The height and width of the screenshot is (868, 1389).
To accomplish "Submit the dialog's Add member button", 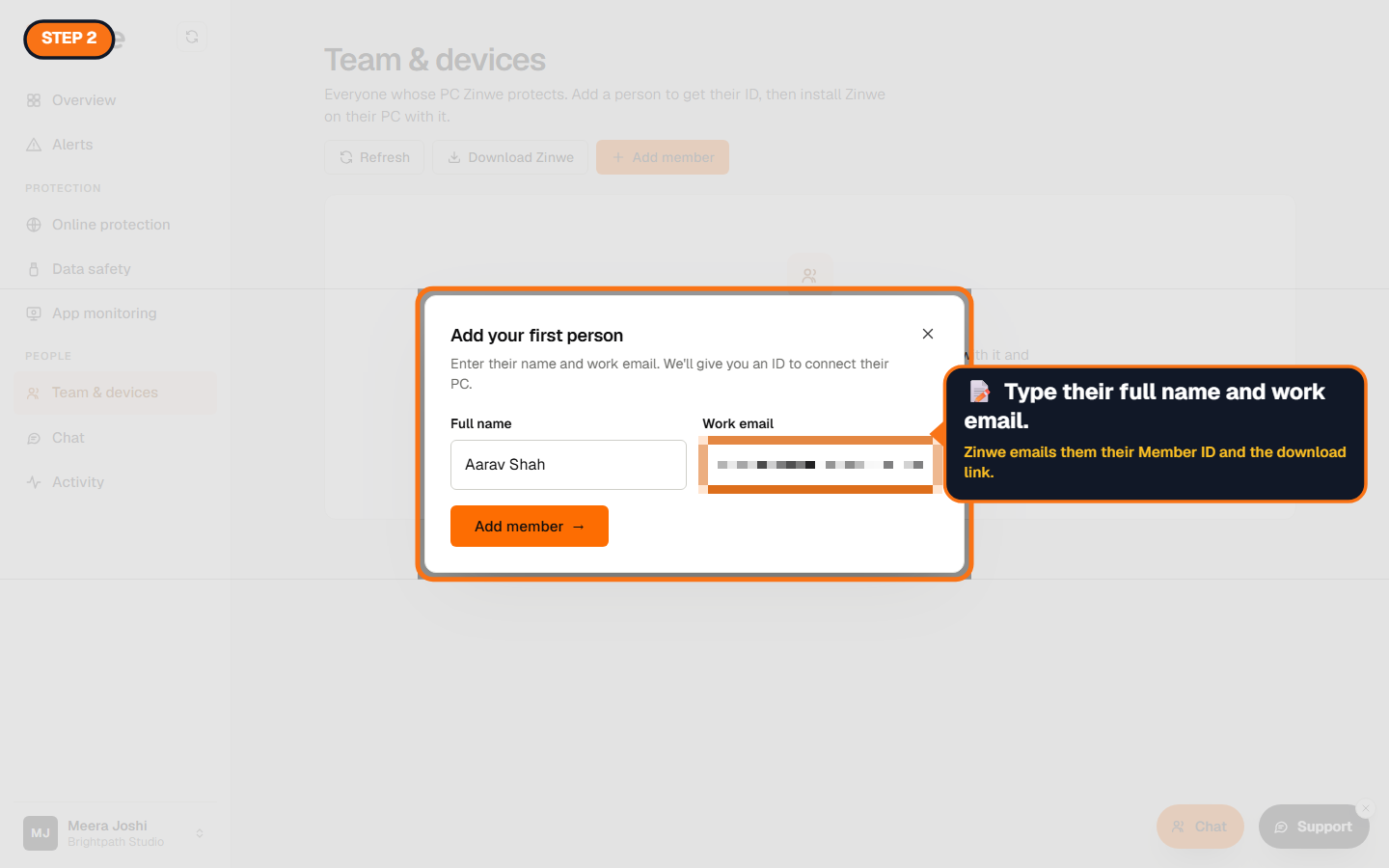I will 530,527.
